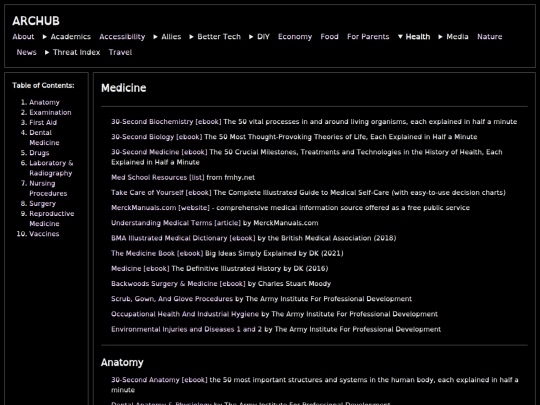Expand the Better Tech dropdown arrow
The image size is (540, 405).
pyautogui.click(x=191, y=37)
